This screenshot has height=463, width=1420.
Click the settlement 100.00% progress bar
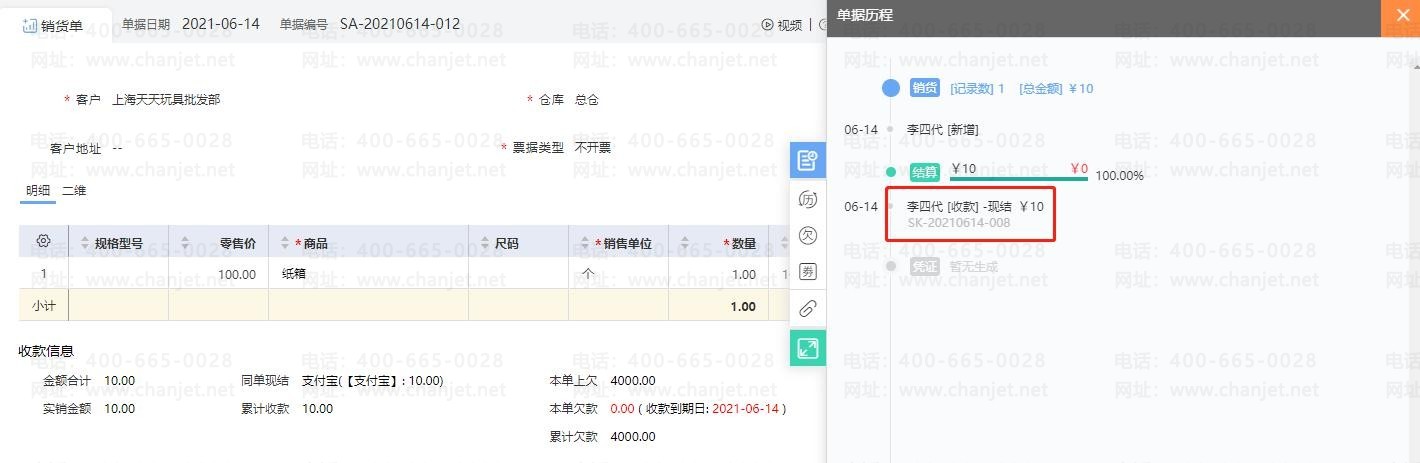coord(1018,178)
